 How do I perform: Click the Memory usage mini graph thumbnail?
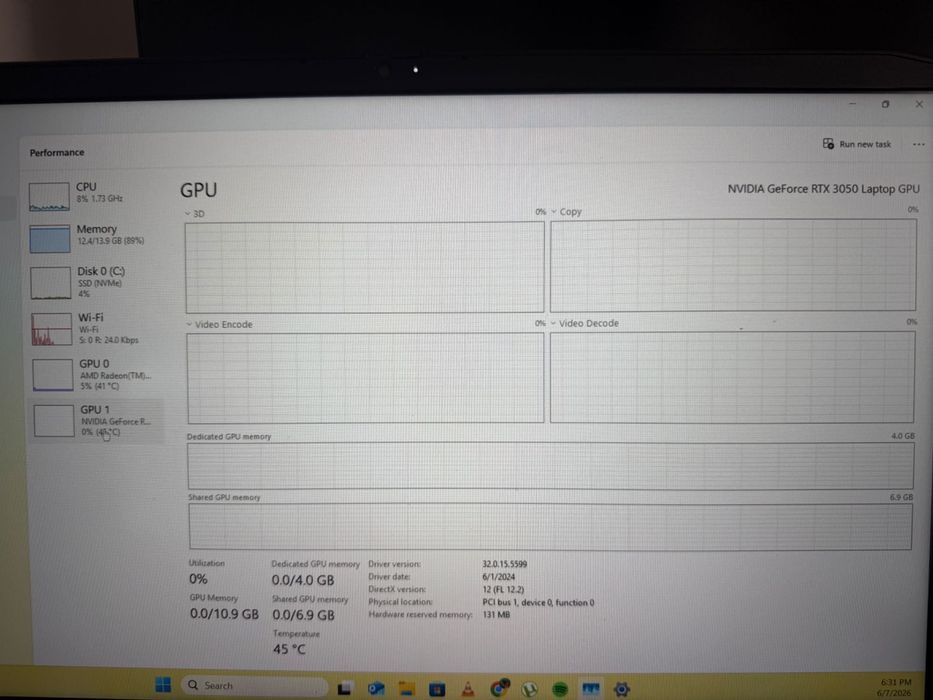(50, 239)
